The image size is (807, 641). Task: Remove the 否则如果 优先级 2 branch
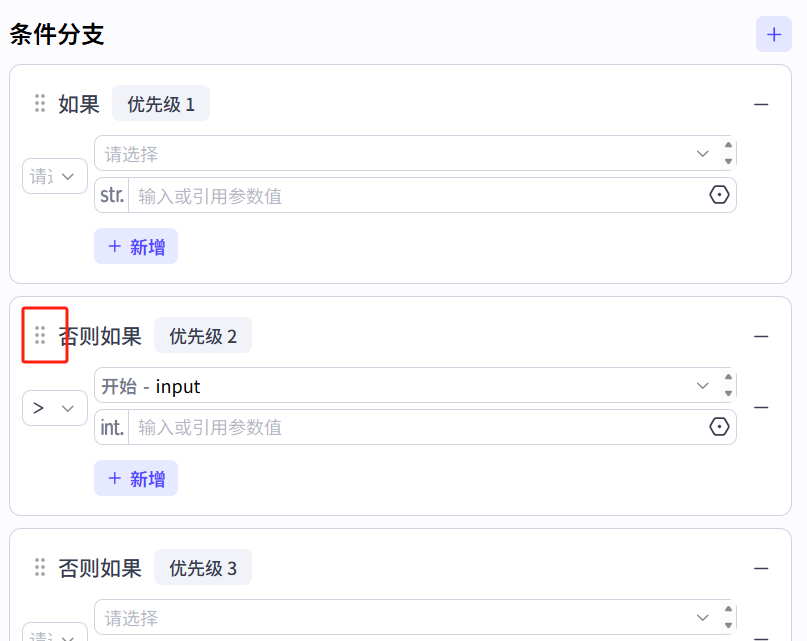click(x=761, y=336)
